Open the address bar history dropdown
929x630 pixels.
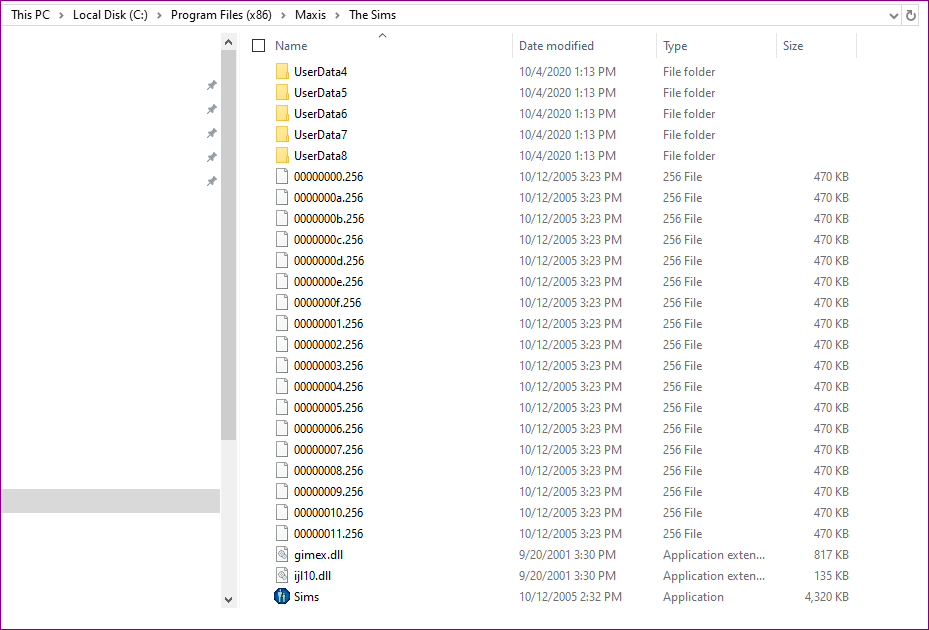pos(893,15)
